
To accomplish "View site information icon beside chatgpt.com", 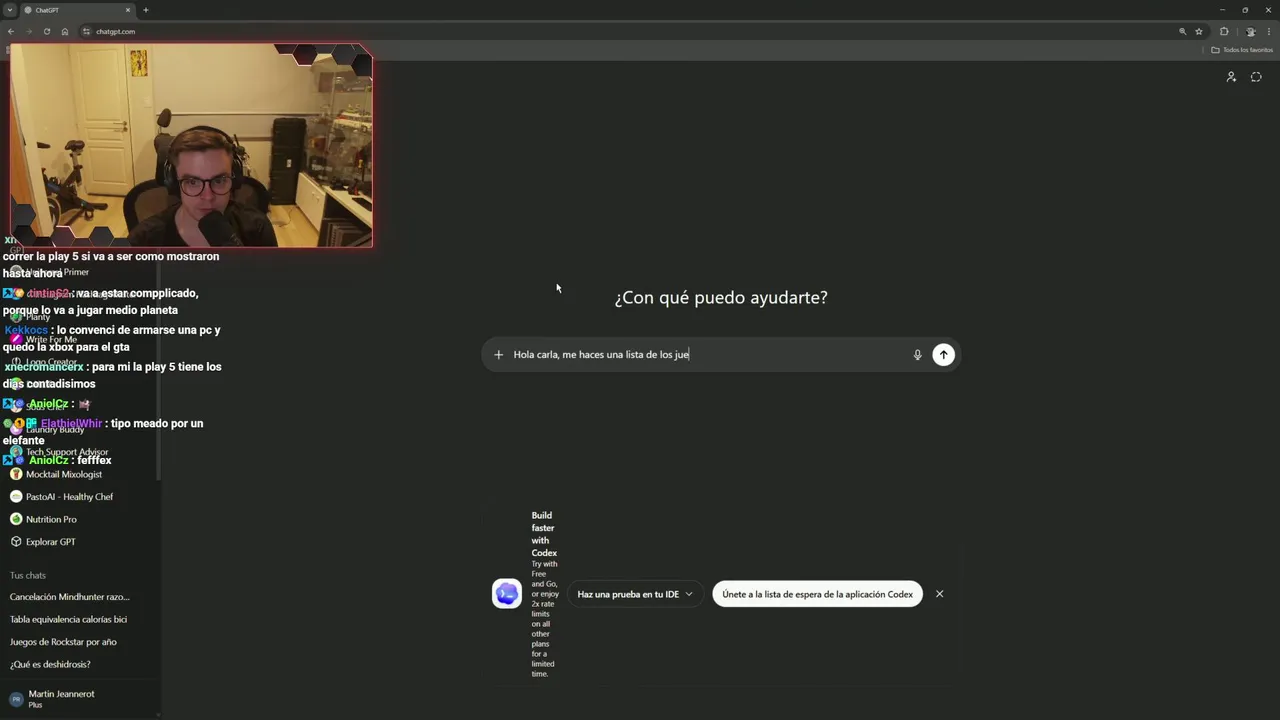I will [x=87, y=31].
